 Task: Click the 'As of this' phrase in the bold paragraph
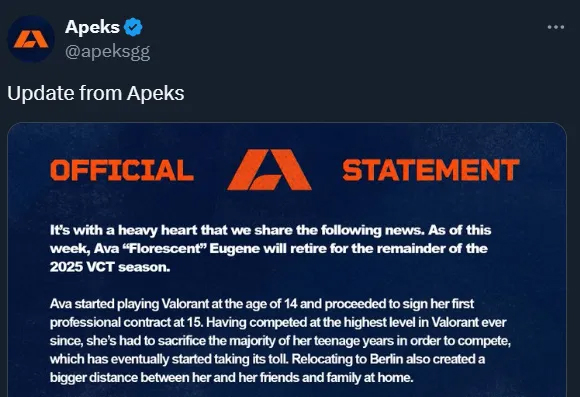pos(460,230)
